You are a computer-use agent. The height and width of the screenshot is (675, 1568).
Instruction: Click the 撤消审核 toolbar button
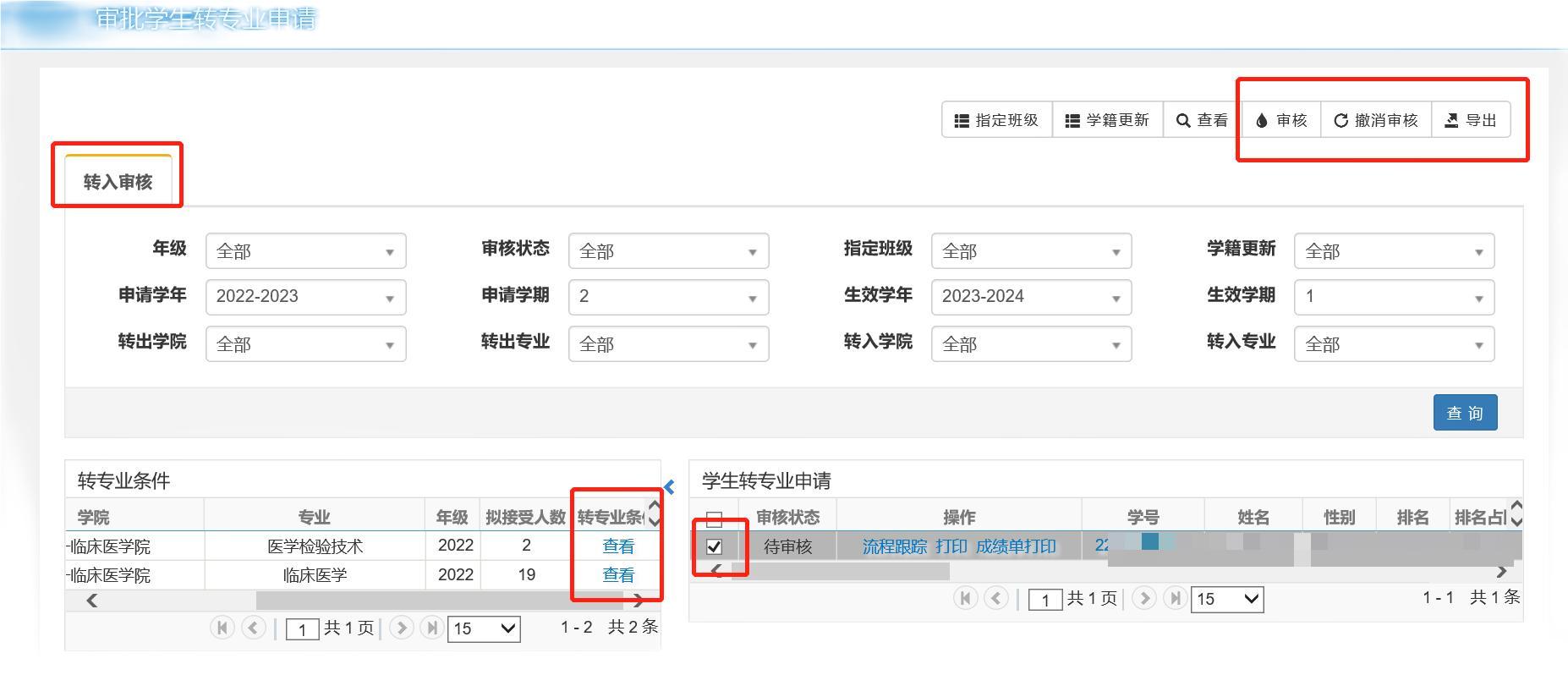(x=1376, y=120)
